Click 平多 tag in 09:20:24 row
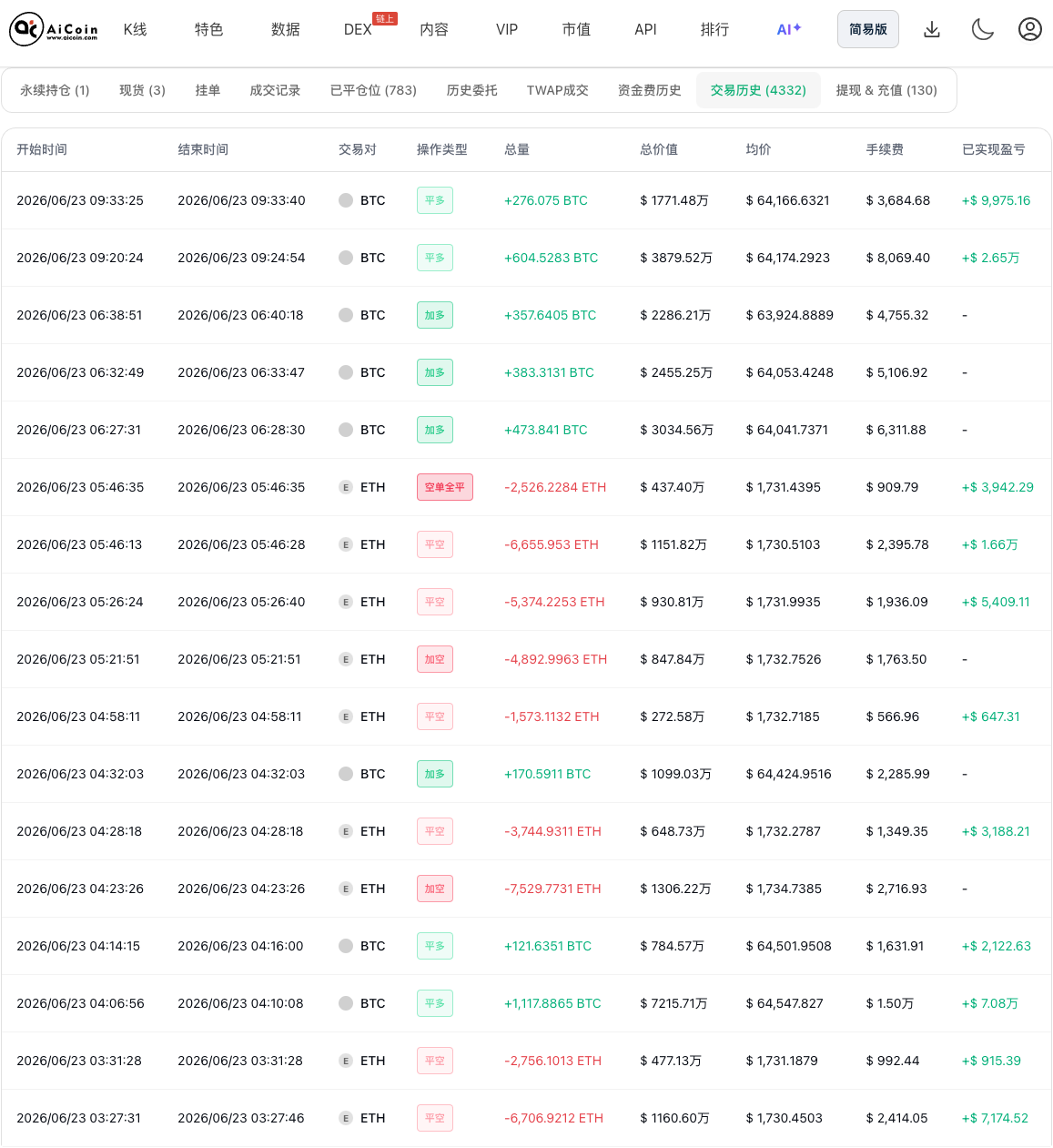 (435, 258)
